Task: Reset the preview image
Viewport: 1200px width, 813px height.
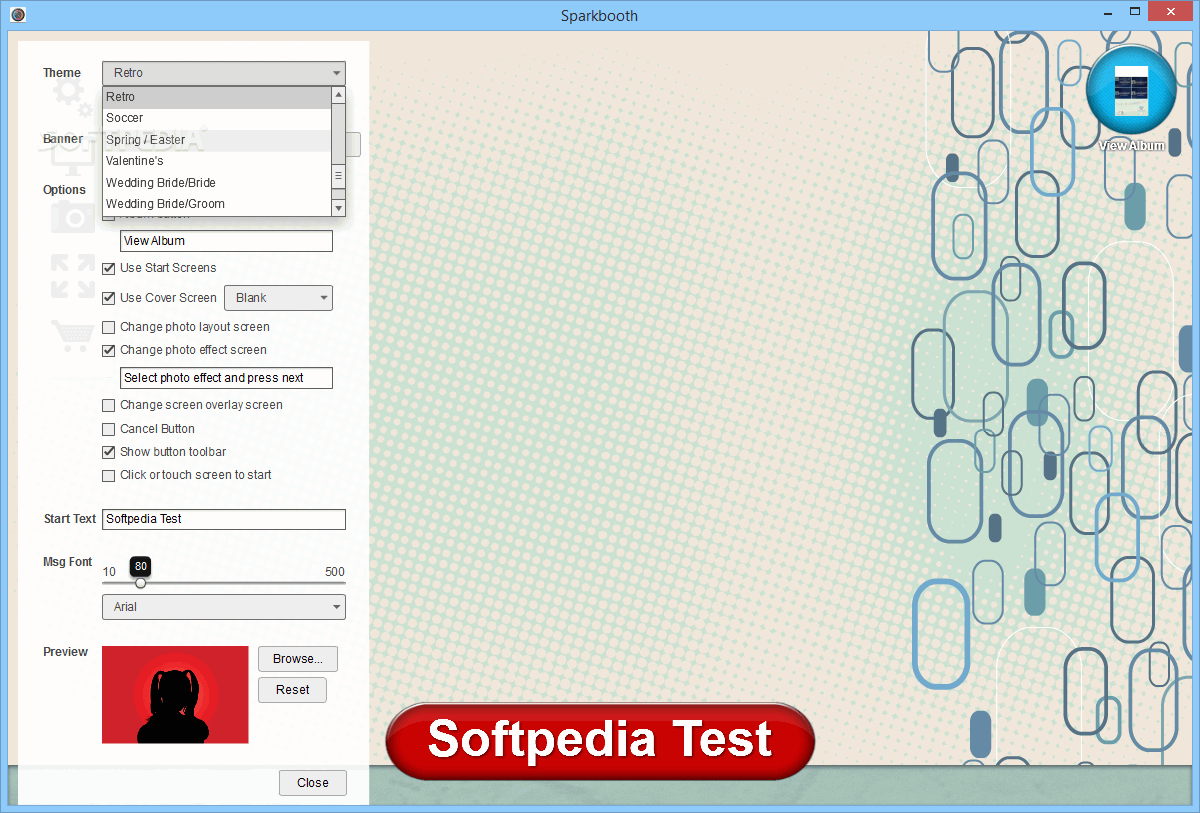Action: coord(293,690)
